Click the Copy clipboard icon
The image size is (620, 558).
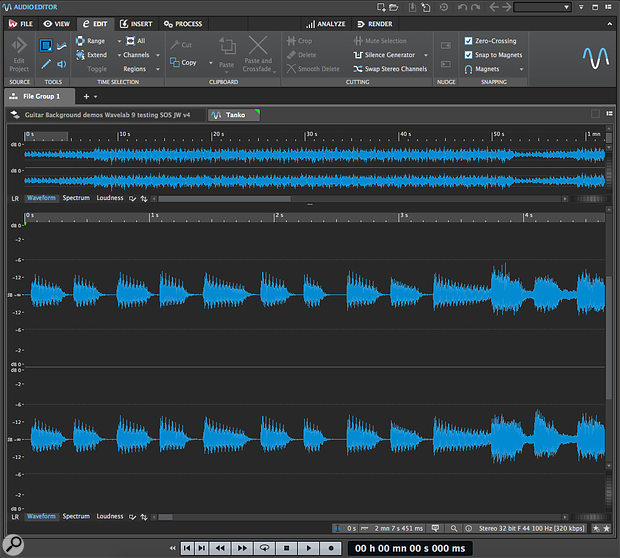coord(174,62)
